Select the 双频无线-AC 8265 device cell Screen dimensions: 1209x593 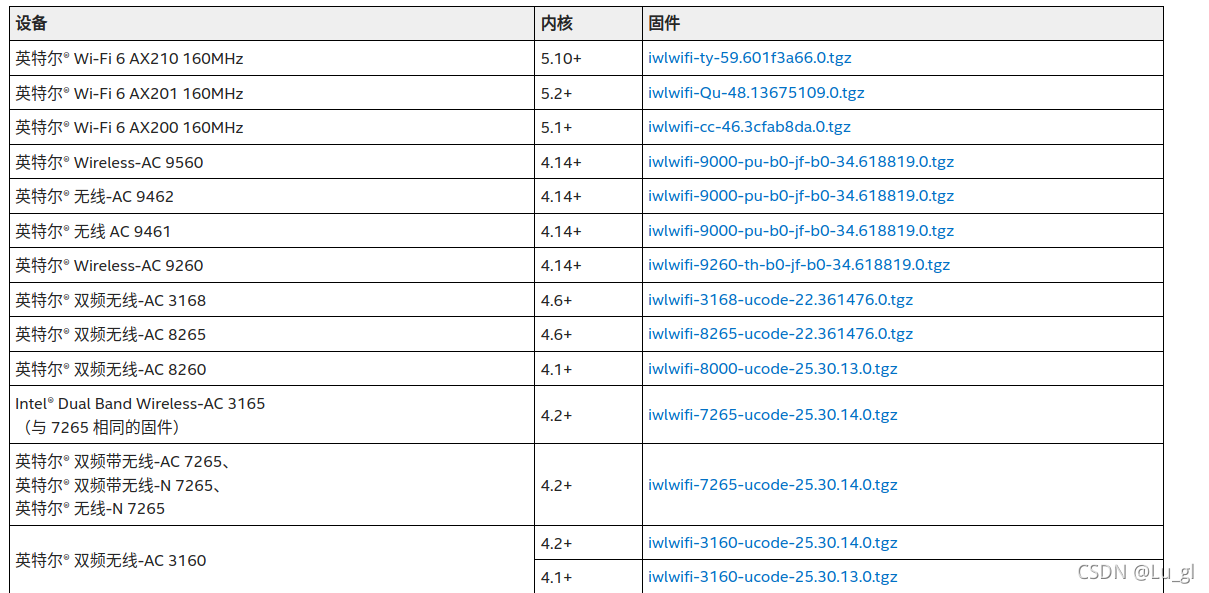tap(272, 334)
